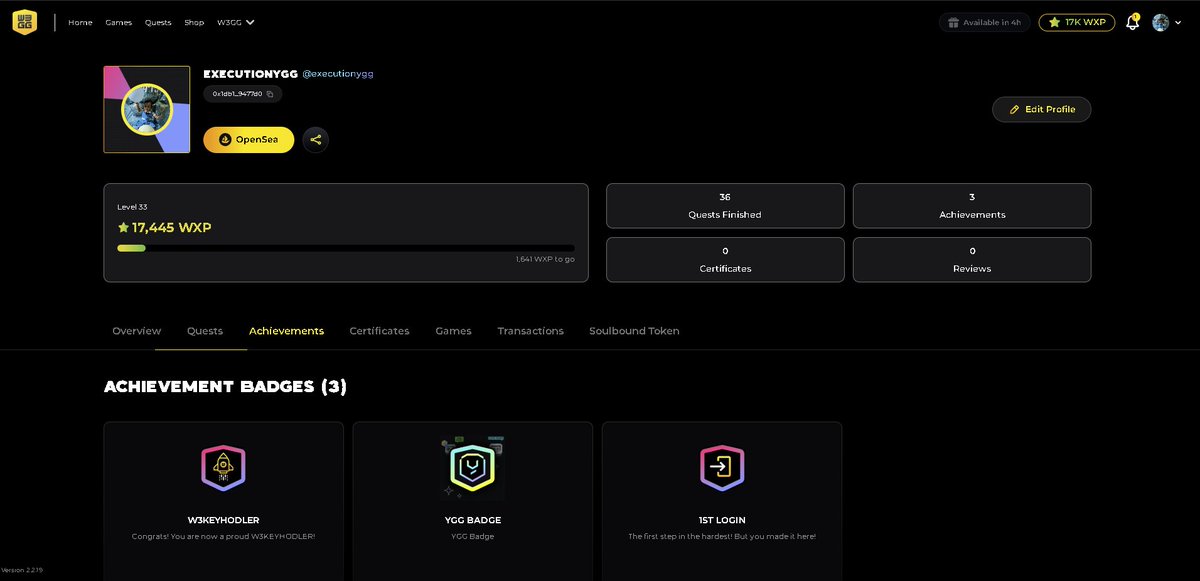Click the YGG BADGE title text
Screen dimensions: 1200x581
point(472,520)
